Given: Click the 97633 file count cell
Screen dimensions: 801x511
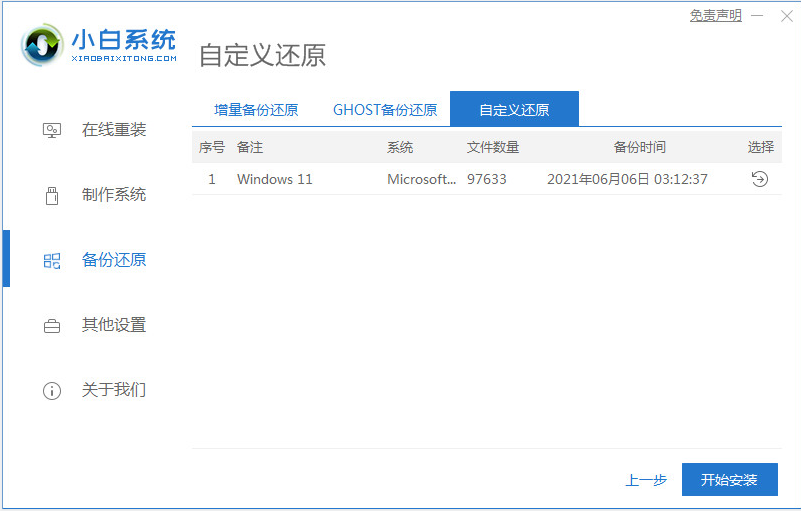Looking at the screenshot, I should coord(487,179).
